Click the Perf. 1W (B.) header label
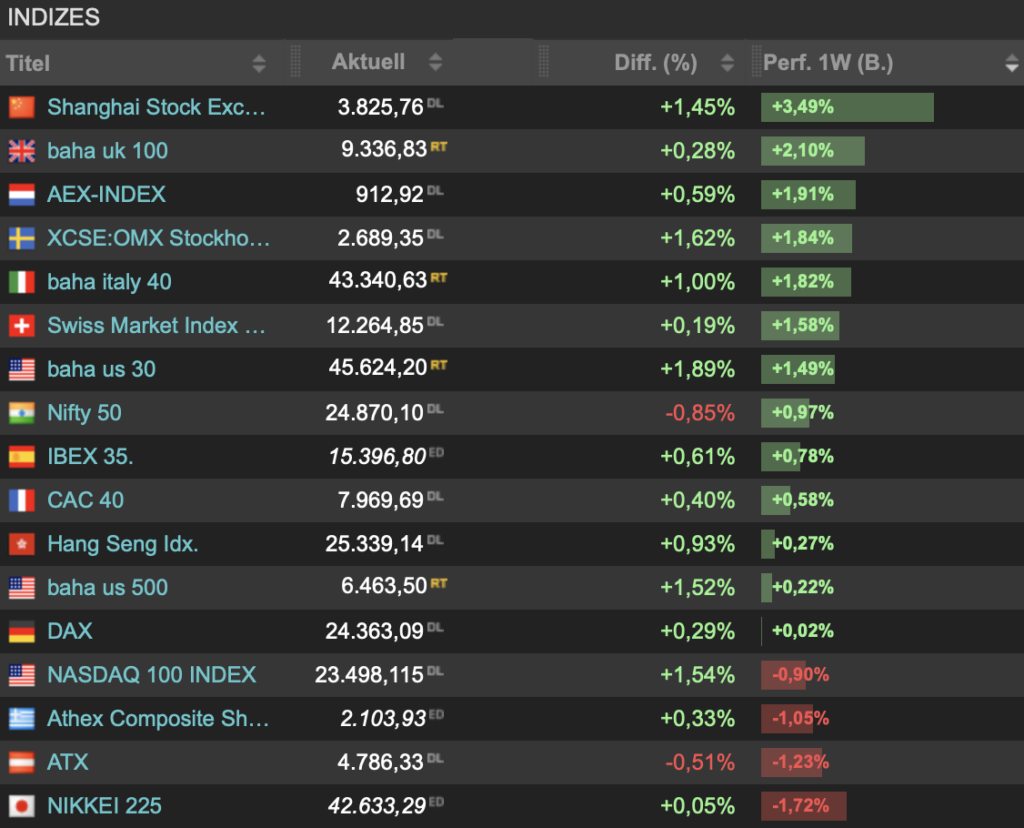1024x828 pixels. [828, 63]
